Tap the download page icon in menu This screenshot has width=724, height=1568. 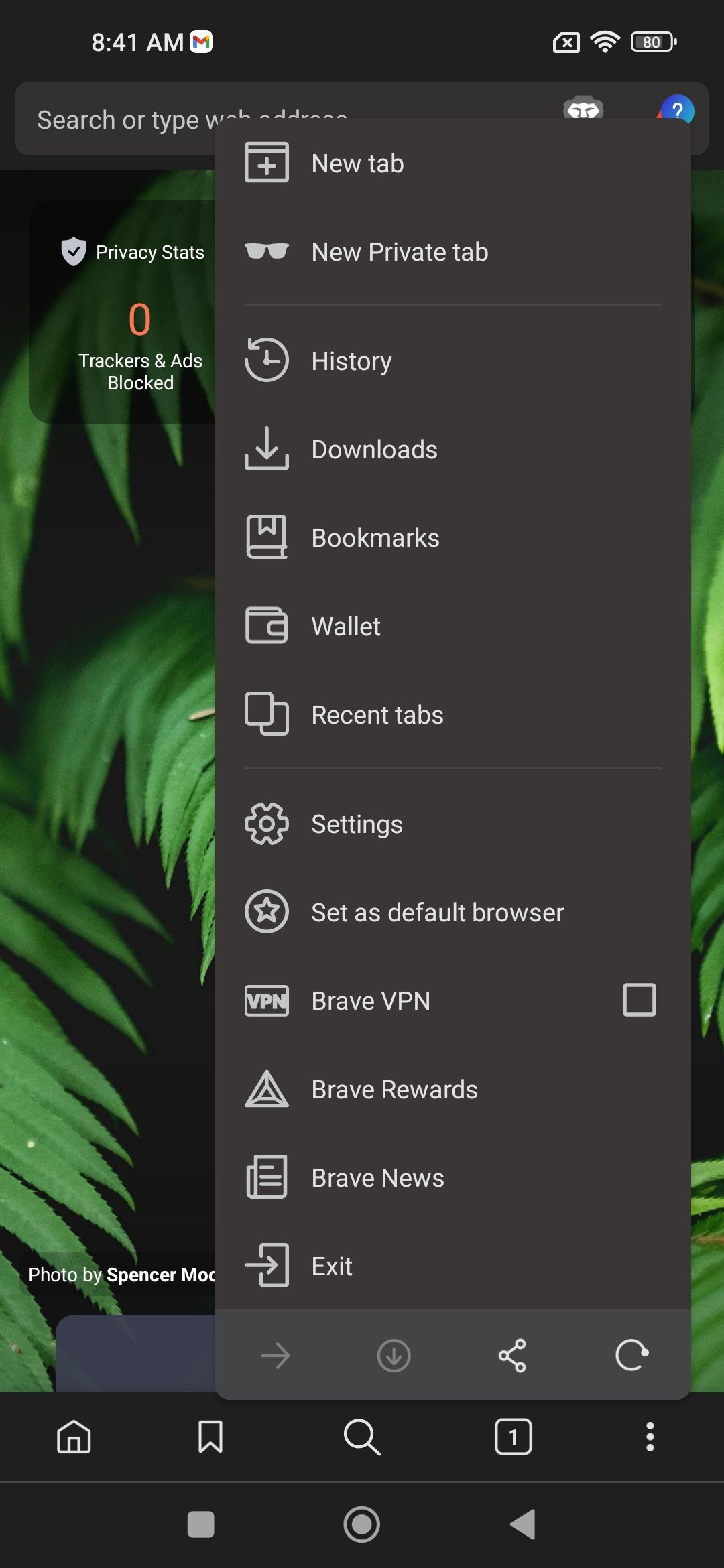(x=394, y=1356)
